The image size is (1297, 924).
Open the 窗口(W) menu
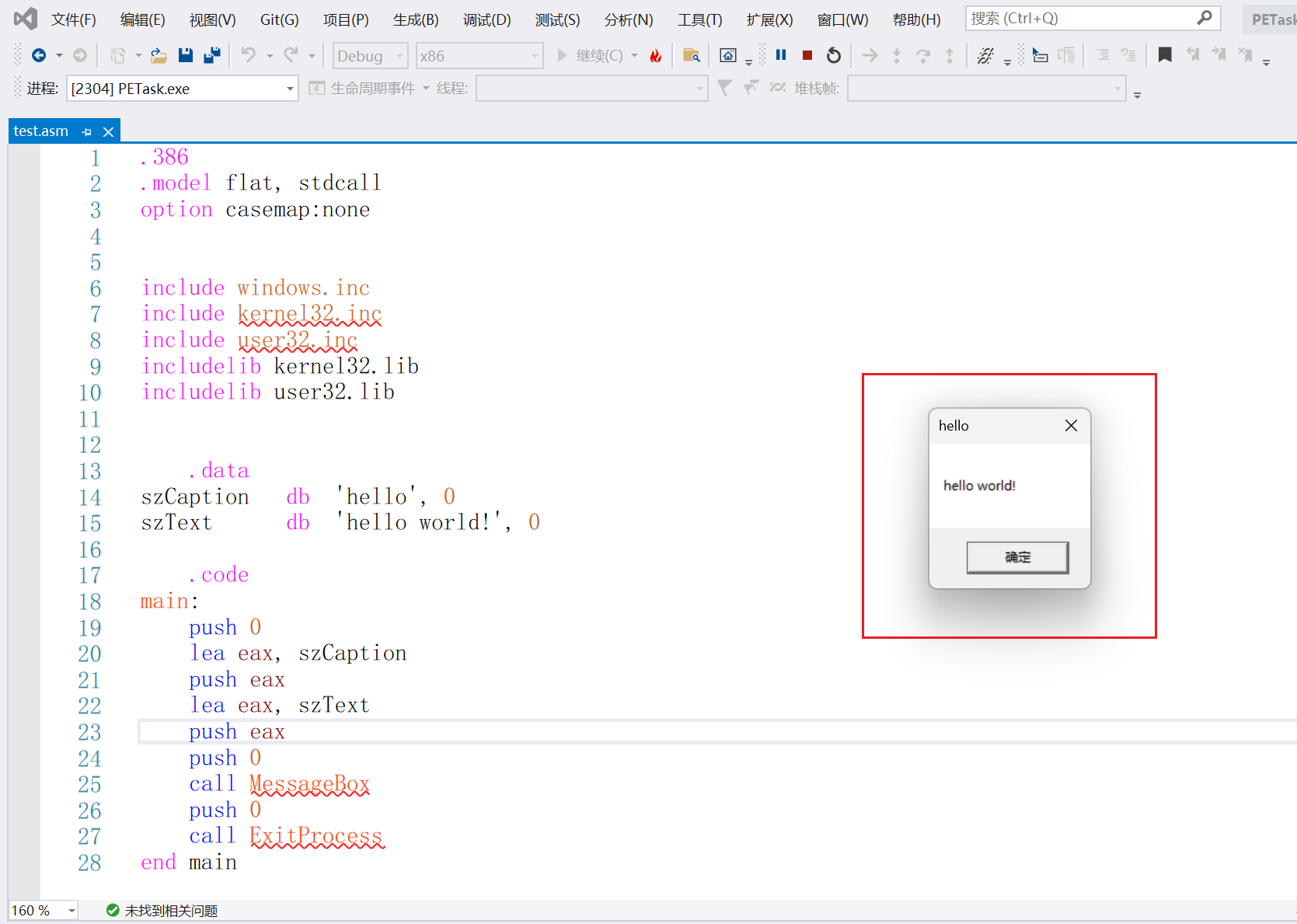(x=842, y=19)
